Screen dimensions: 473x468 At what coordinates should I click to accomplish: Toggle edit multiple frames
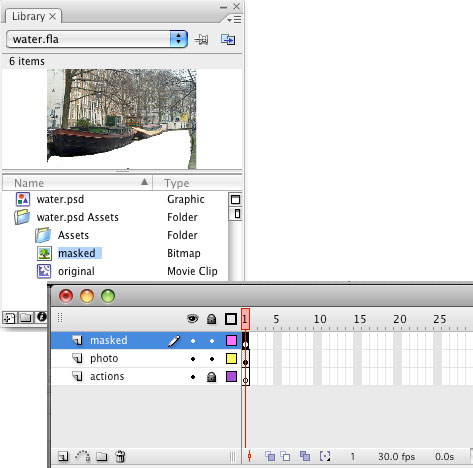305,456
